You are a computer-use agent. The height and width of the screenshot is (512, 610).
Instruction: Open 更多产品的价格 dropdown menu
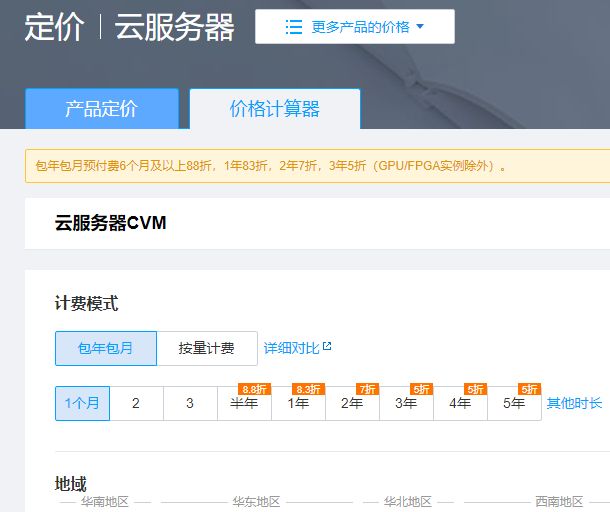(x=355, y=26)
